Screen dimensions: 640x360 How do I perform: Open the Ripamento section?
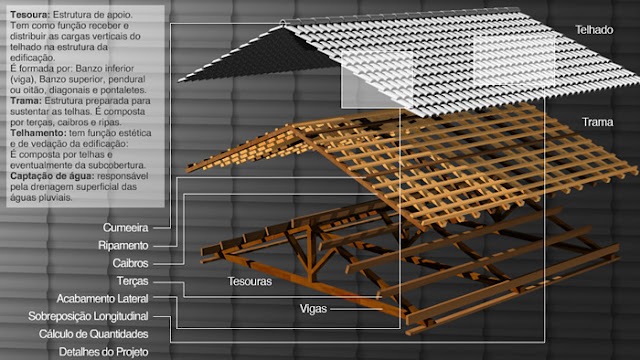coord(123,246)
